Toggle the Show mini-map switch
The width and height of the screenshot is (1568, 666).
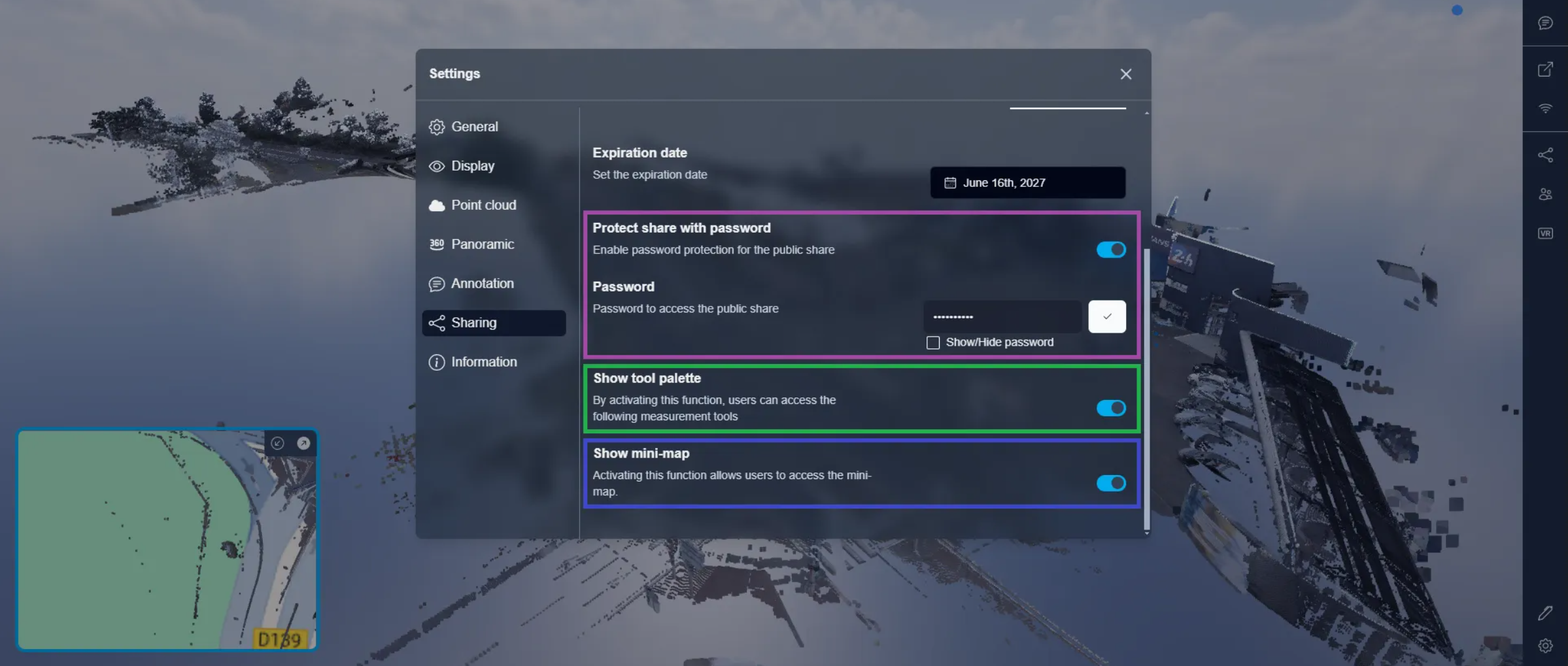[1110, 483]
